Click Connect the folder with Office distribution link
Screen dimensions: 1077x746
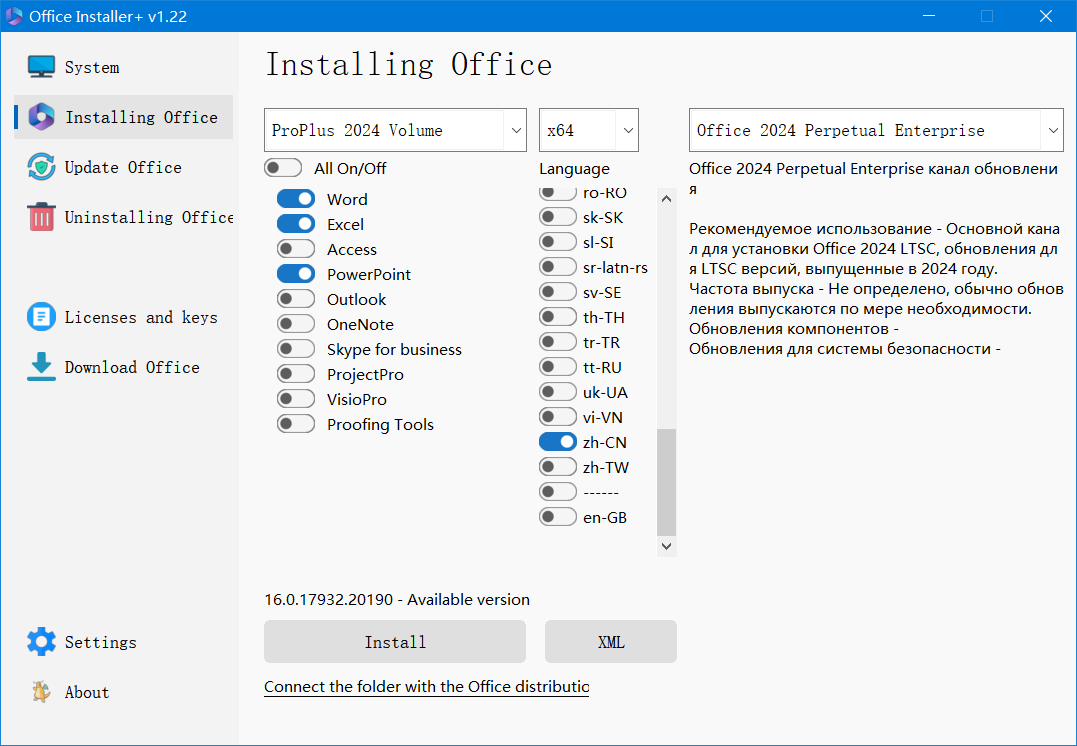427,687
